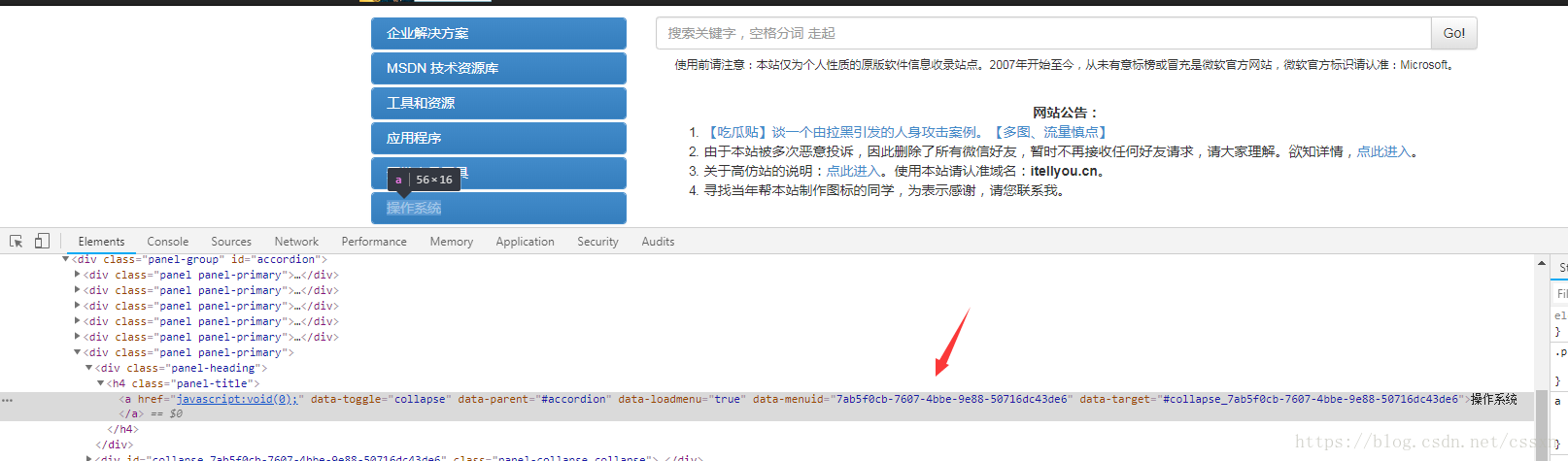Select the </a> == $0 line
The image size is (1568, 461).
pos(151,413)
